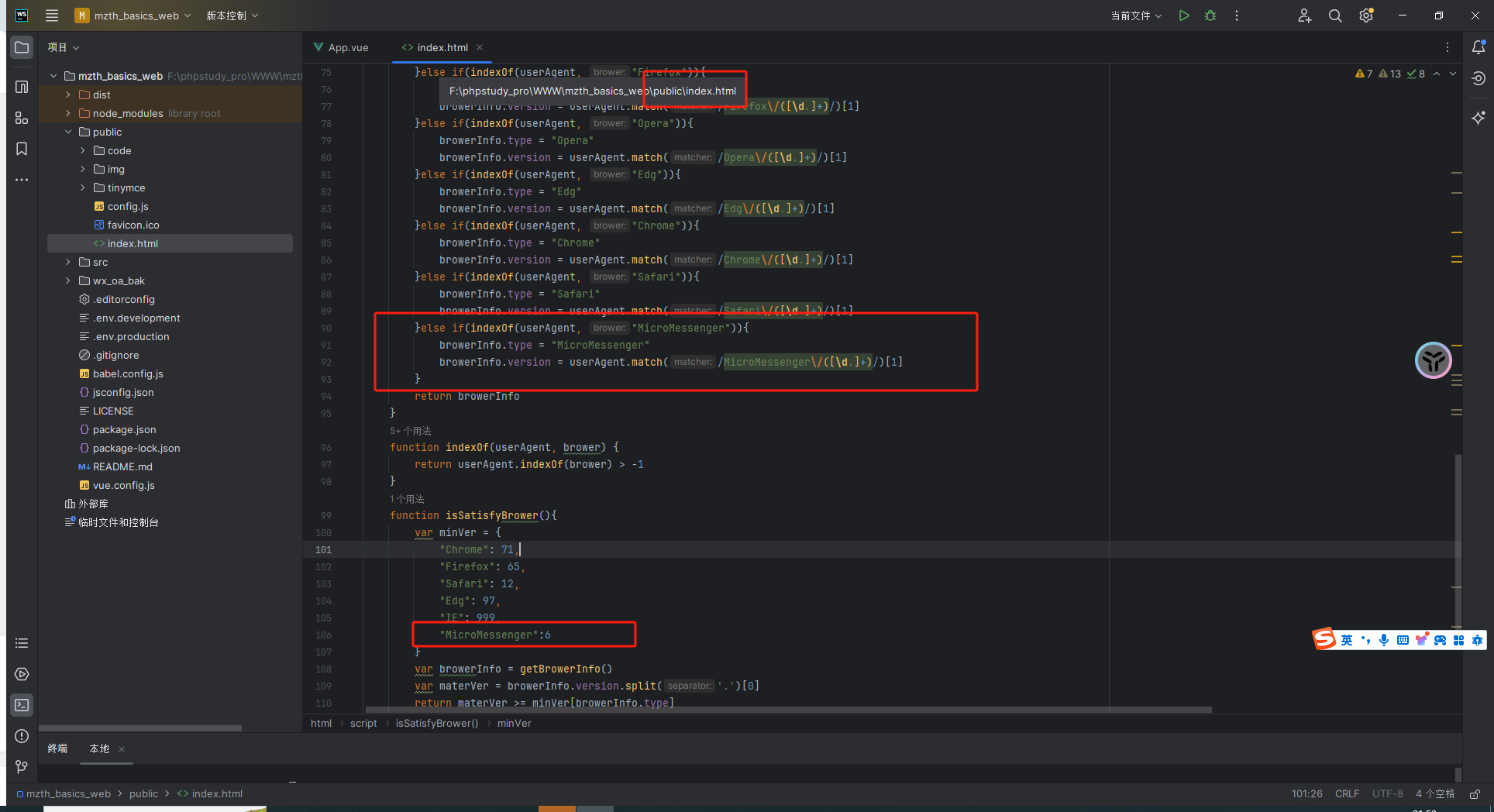Toggle the Terminal tool window icon
The height and width of the screenshot is (812, 1494).
tap(22, 705)
